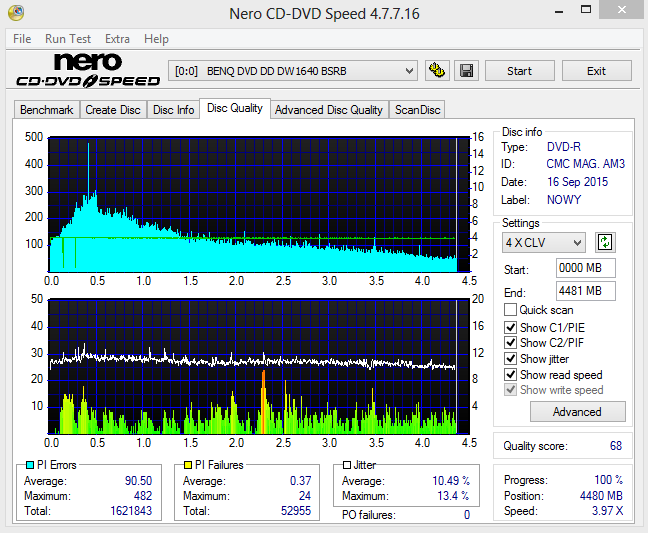Click the Jitter maximum 13.4 %
This screenshot has width=648, height=533.
453,495
